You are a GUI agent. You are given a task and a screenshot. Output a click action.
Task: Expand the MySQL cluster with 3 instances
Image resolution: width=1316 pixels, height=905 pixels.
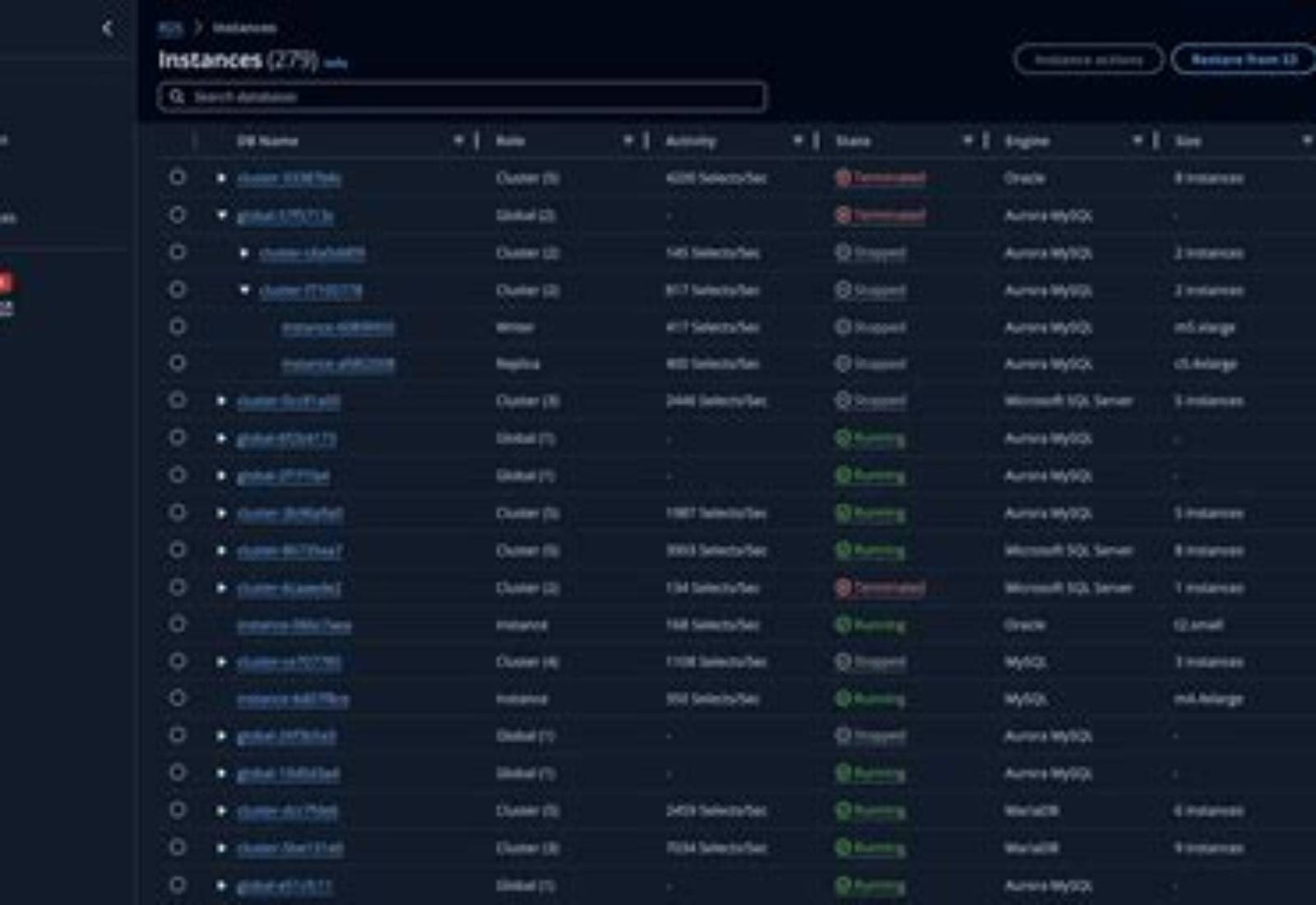[x=221, y=661]
